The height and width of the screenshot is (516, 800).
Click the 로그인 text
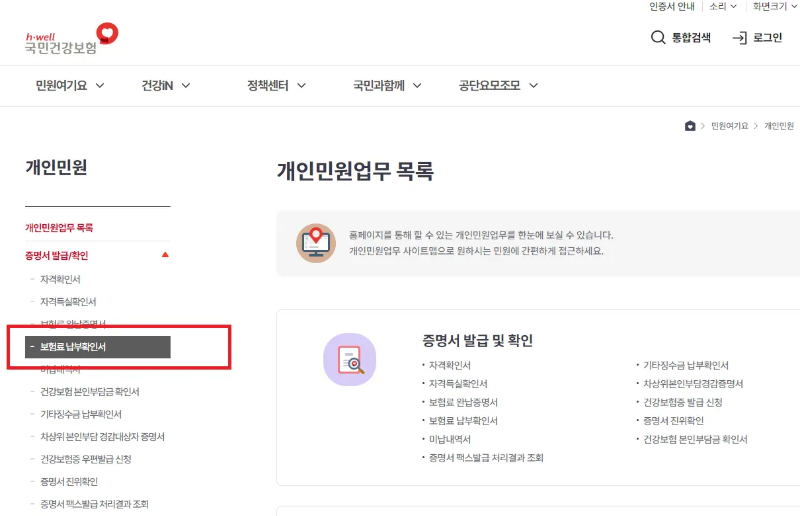[x=767, y=37]
